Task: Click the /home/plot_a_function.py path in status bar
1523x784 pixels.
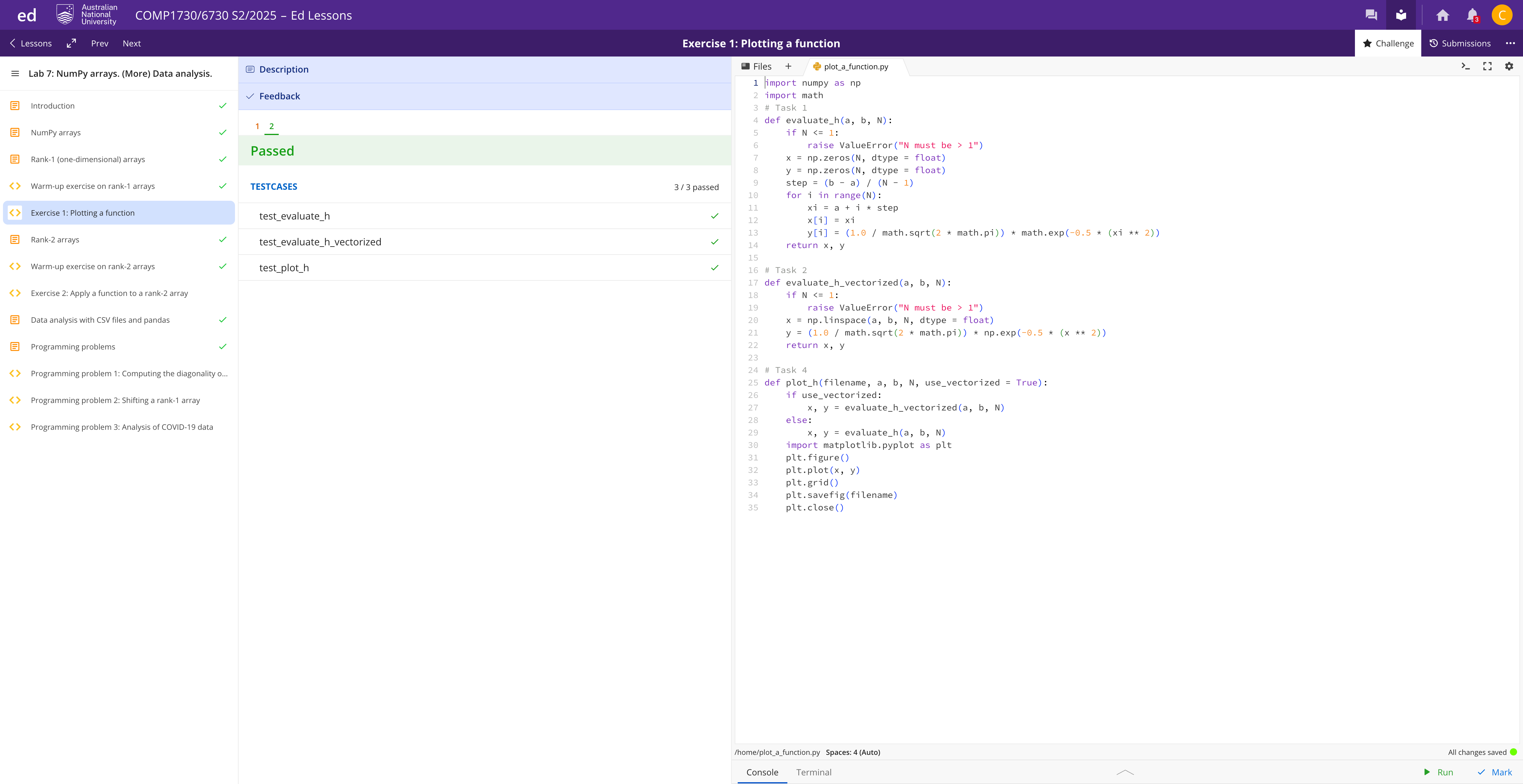Action: coord(777,752)
